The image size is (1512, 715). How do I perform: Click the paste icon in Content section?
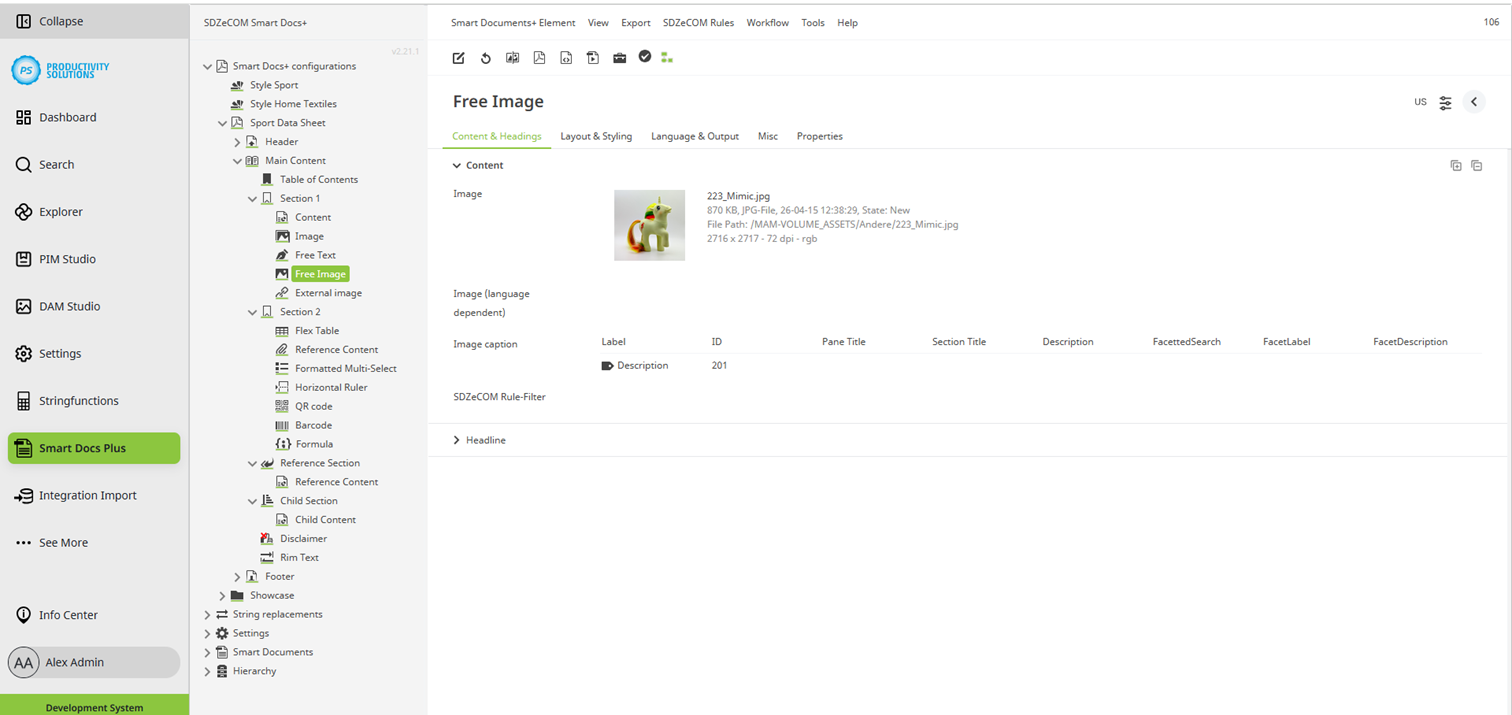pos(1477,166)
